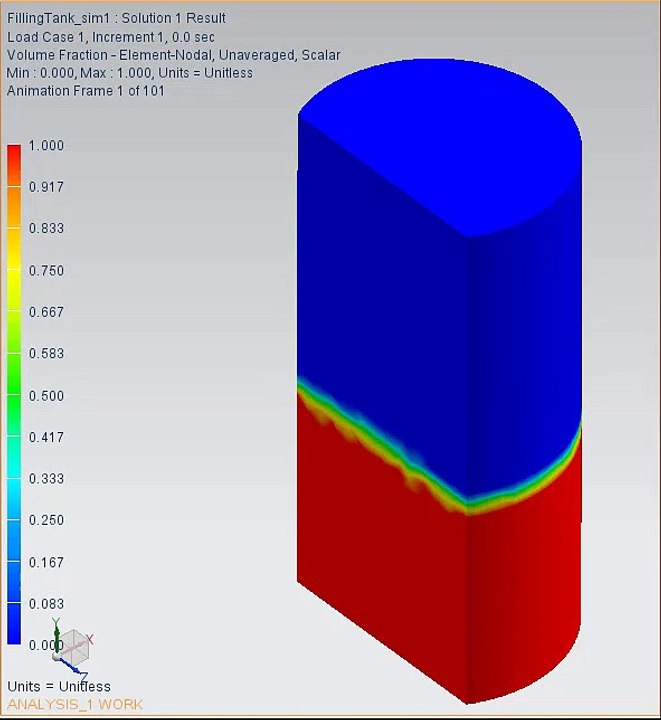The height and width of the screenshot is (720, 661).
Task: Click the legend value 0.917
Action: tap(46, 187)
